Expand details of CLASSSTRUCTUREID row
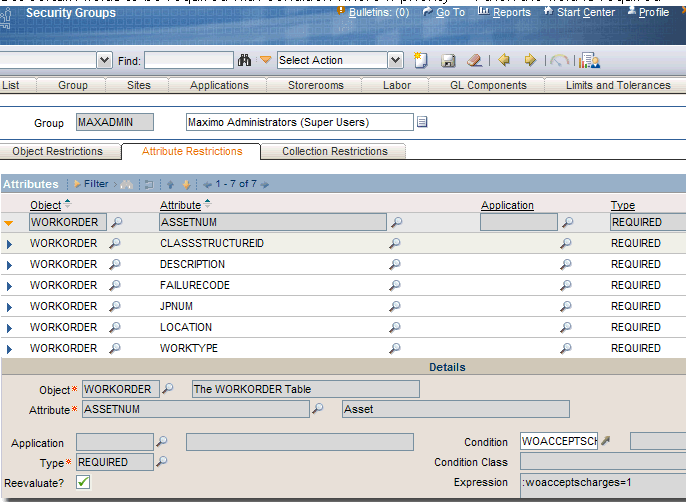This screenshot has height=502, width=686. click(9, 244)
